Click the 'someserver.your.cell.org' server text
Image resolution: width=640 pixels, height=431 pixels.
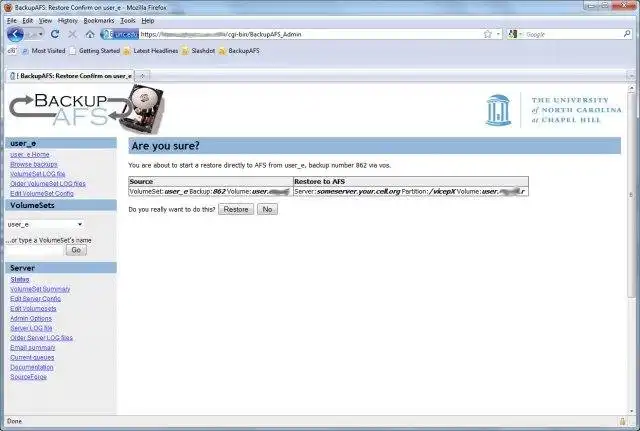tap(359, 191)
